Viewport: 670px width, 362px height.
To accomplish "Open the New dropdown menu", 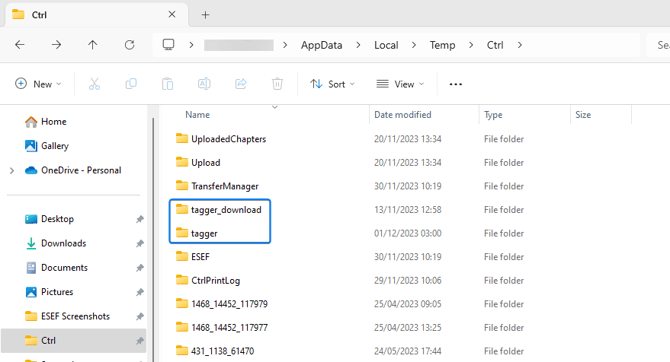I will tap(38, 84).
